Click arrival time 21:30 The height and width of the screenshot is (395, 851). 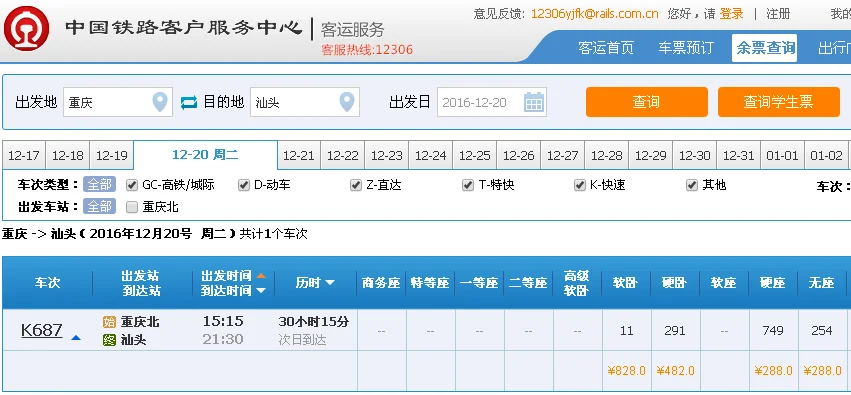(x=223, y=340)
